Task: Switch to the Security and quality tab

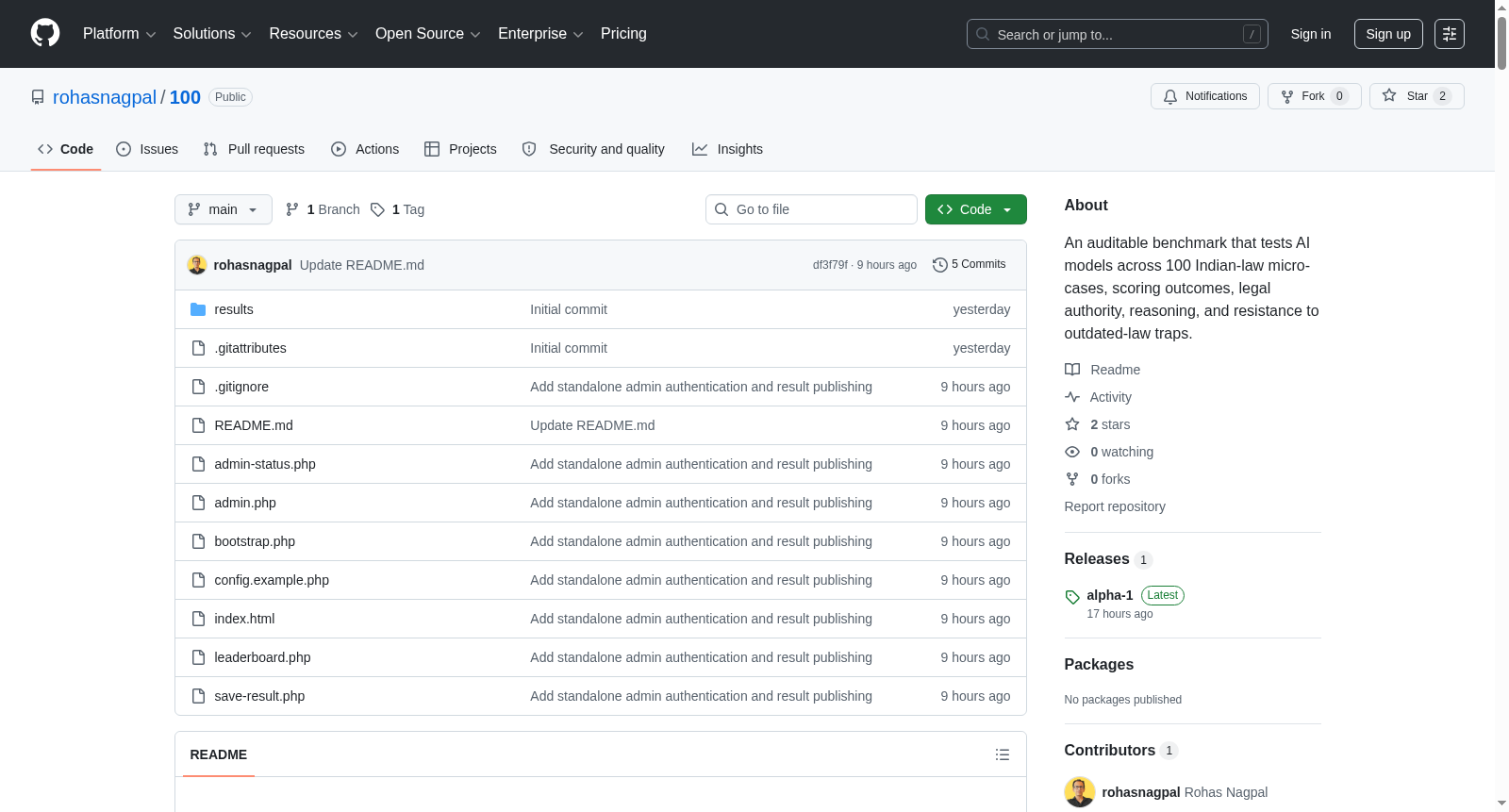Action: click(x=593, y=149)
